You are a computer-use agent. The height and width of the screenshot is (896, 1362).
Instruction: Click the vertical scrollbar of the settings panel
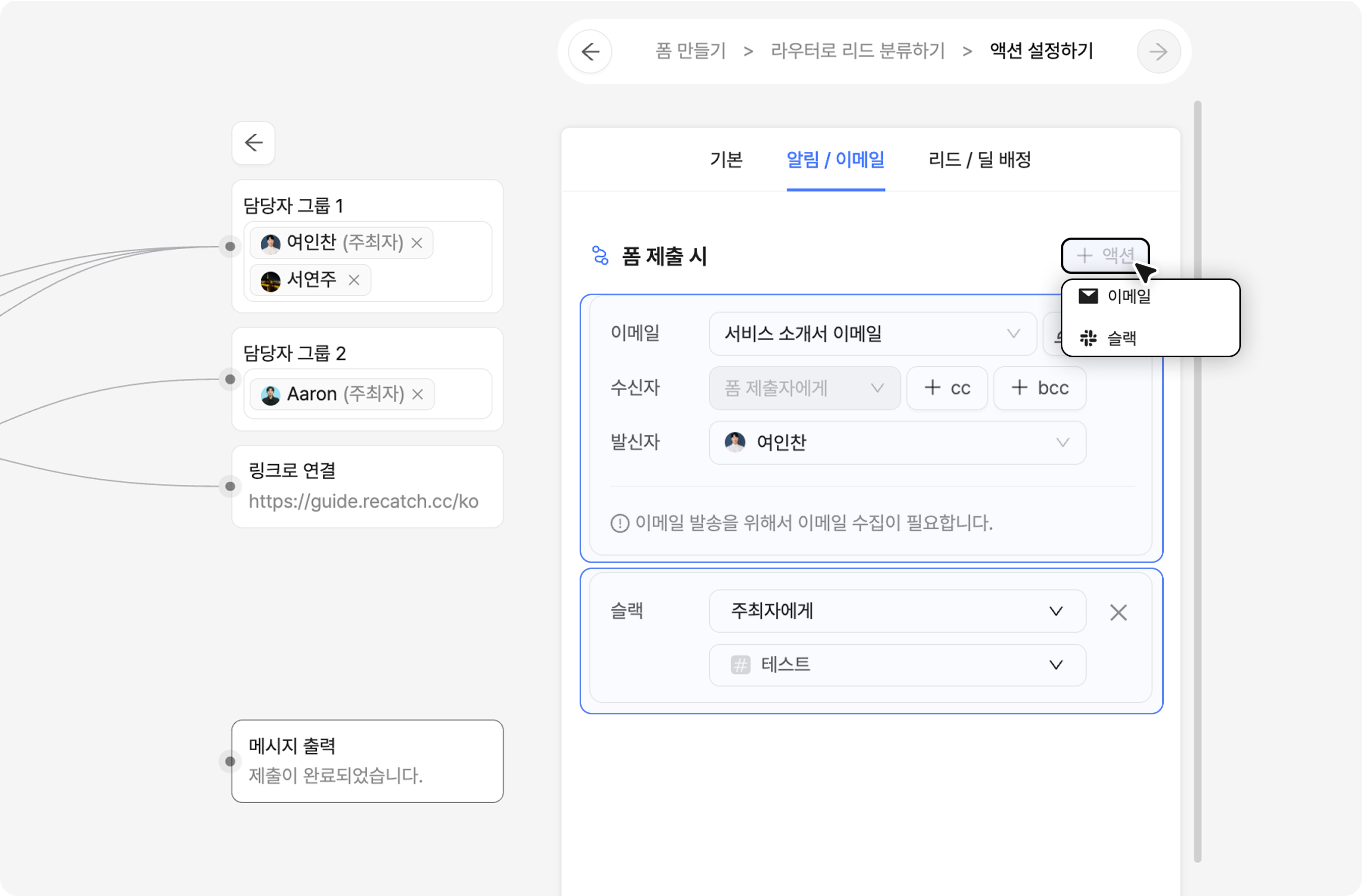[1197, 481]
